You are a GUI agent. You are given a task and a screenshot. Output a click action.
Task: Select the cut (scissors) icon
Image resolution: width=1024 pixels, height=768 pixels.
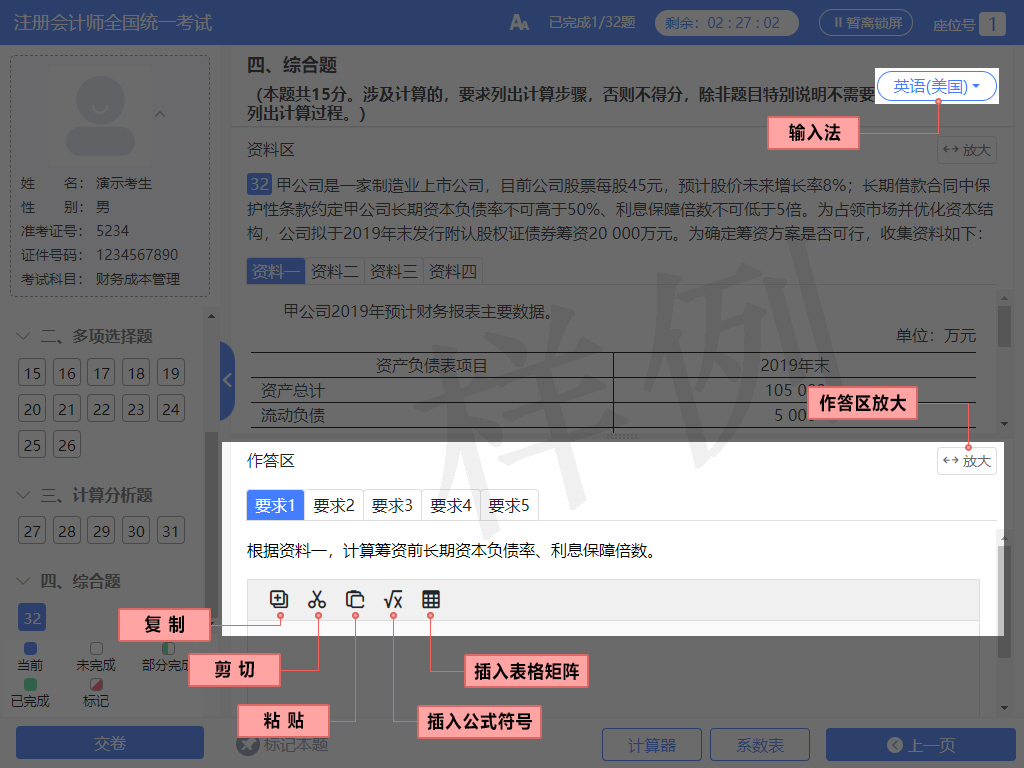click(x=317, y=599)
